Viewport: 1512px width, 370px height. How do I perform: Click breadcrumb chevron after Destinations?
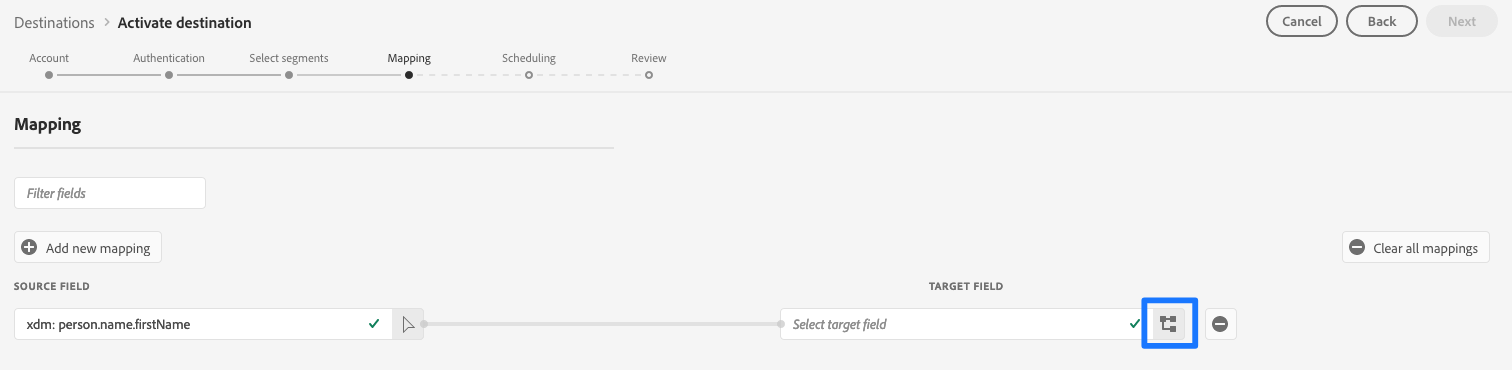point(106,22)
